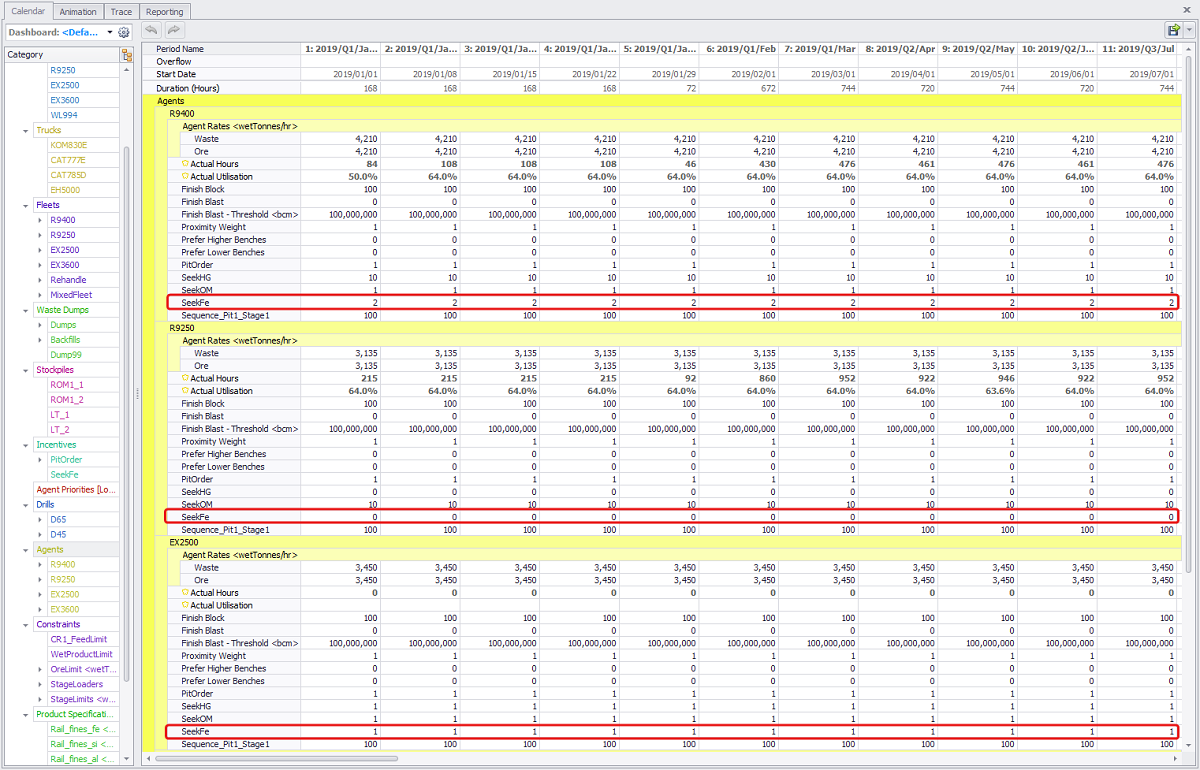
Task: Select CR1_FeedLimit under Constraints
Action: pos(73,639)
